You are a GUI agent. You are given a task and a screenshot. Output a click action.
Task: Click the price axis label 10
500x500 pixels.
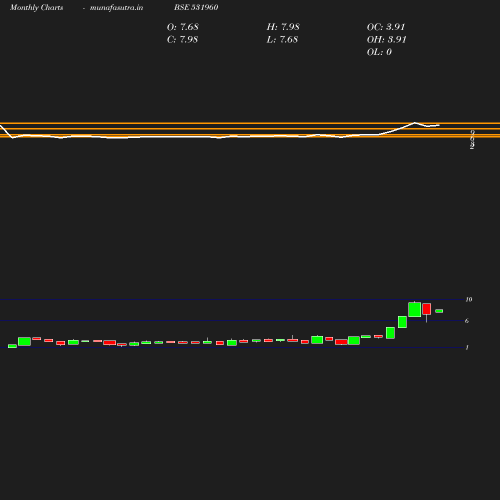[469, 299]
